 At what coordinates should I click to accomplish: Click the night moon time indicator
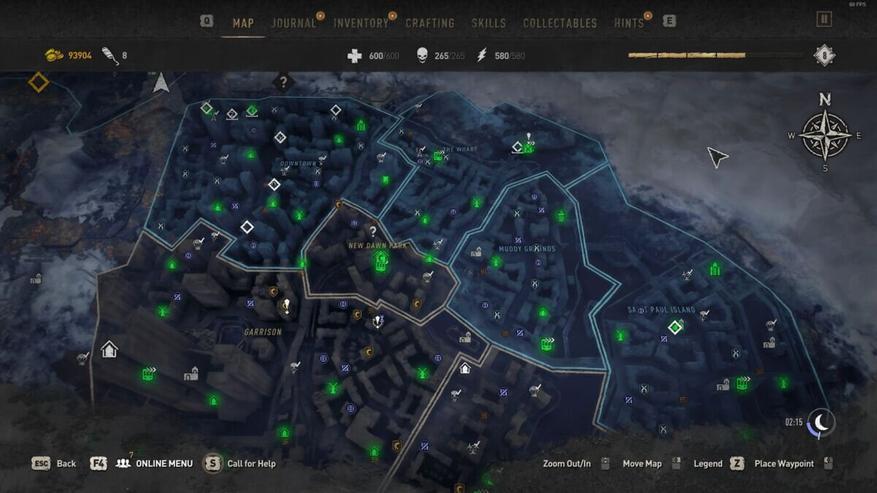tap(821, 423)
